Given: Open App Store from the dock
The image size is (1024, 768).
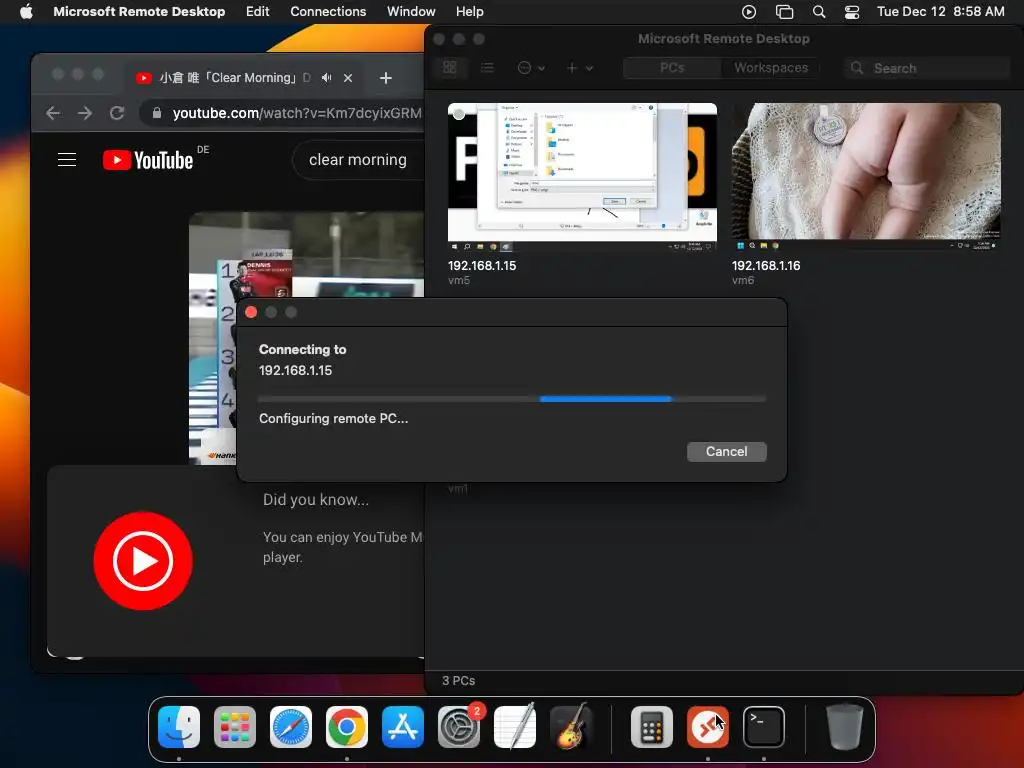Looking at the screenshot, I should pyautogui.click(x=403, y=727).
